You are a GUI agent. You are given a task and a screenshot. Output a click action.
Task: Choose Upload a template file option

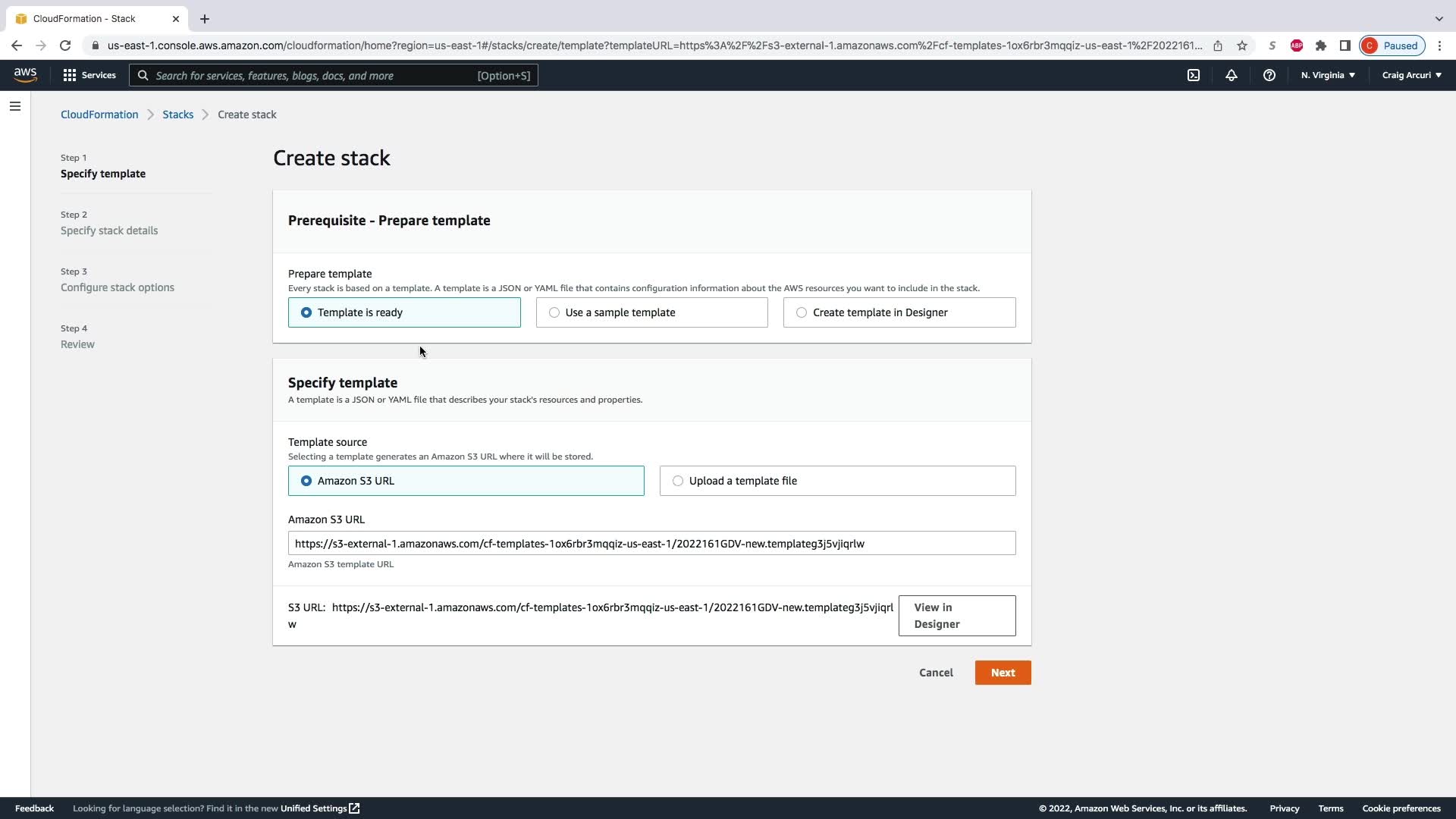[837, 481]
